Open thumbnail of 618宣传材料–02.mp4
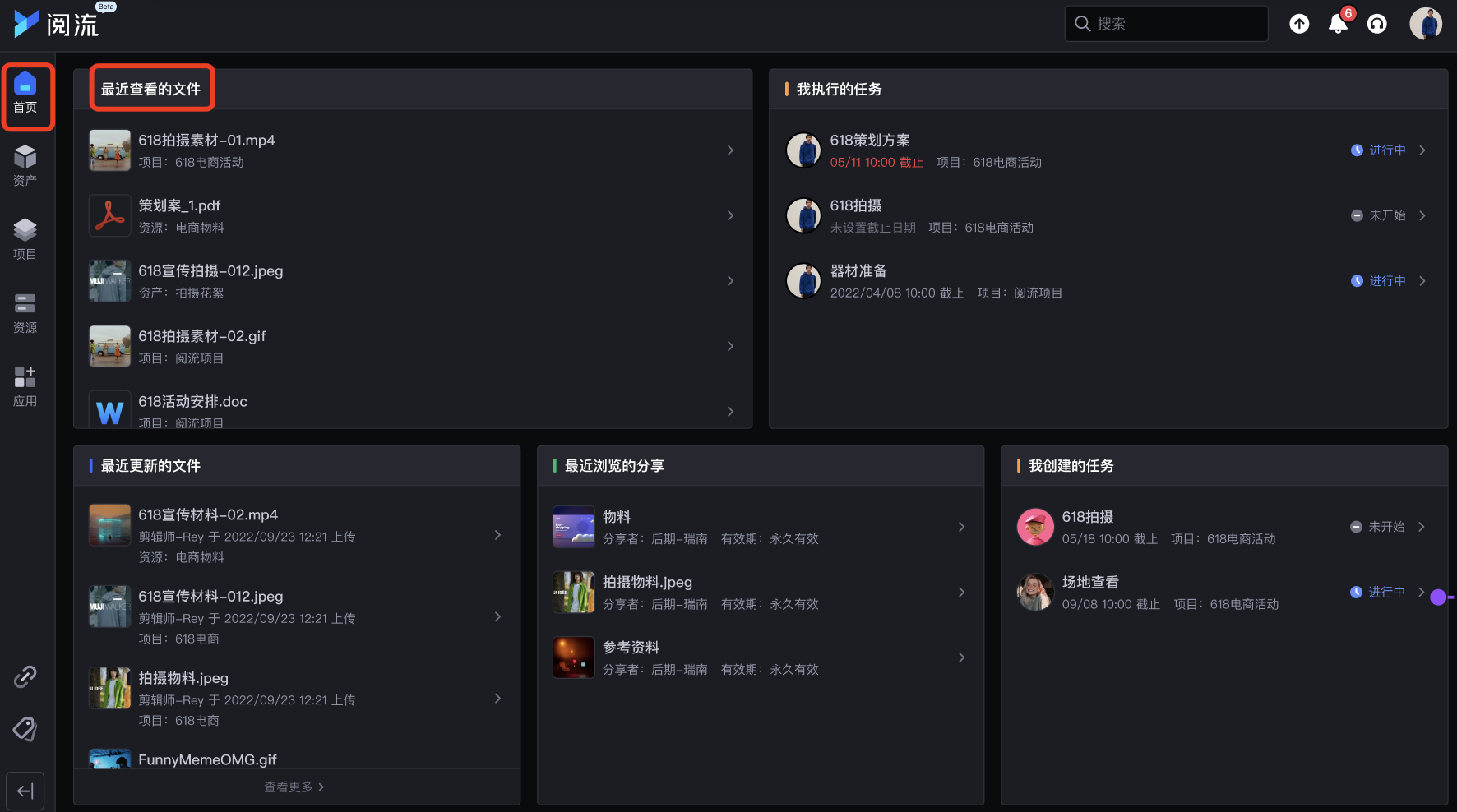 [x=110, y=525]
